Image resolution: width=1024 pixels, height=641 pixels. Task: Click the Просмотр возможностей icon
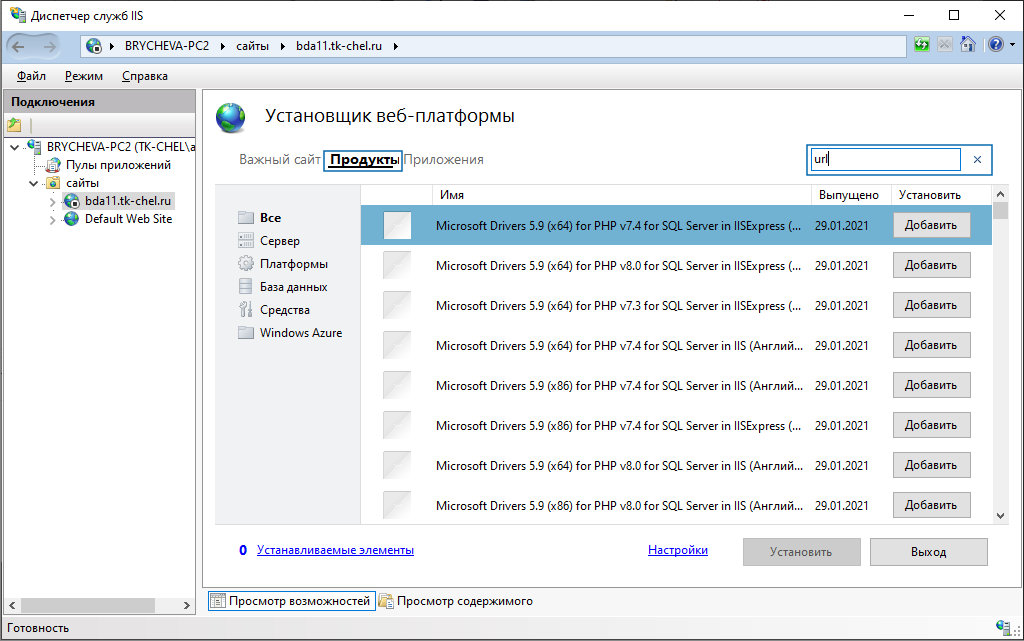coord(217,601)
